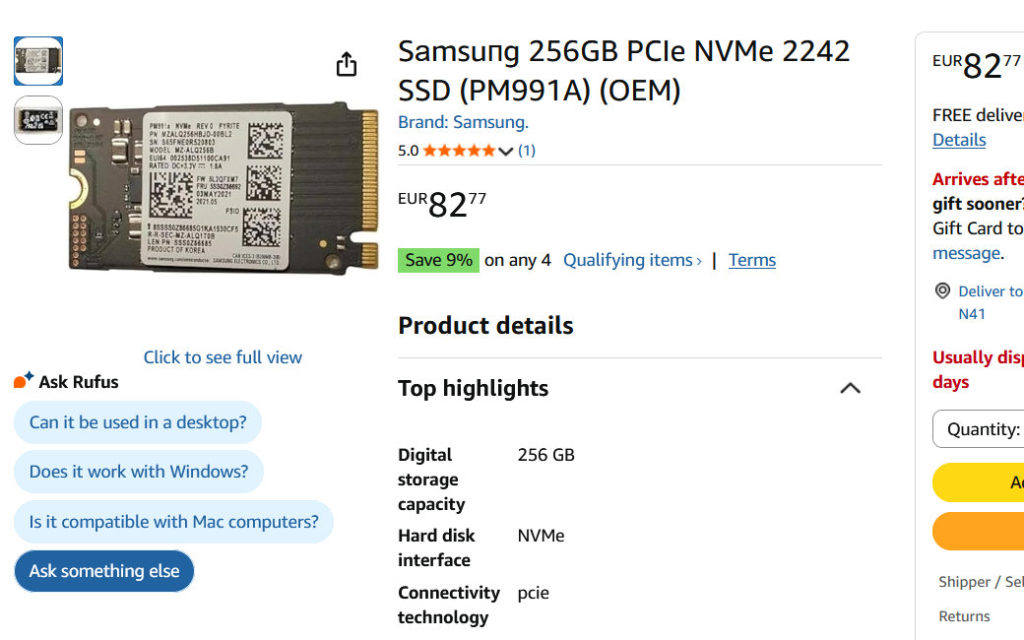Open the Terms link
Screen dimensions: 1024x640
click(752, 260)
